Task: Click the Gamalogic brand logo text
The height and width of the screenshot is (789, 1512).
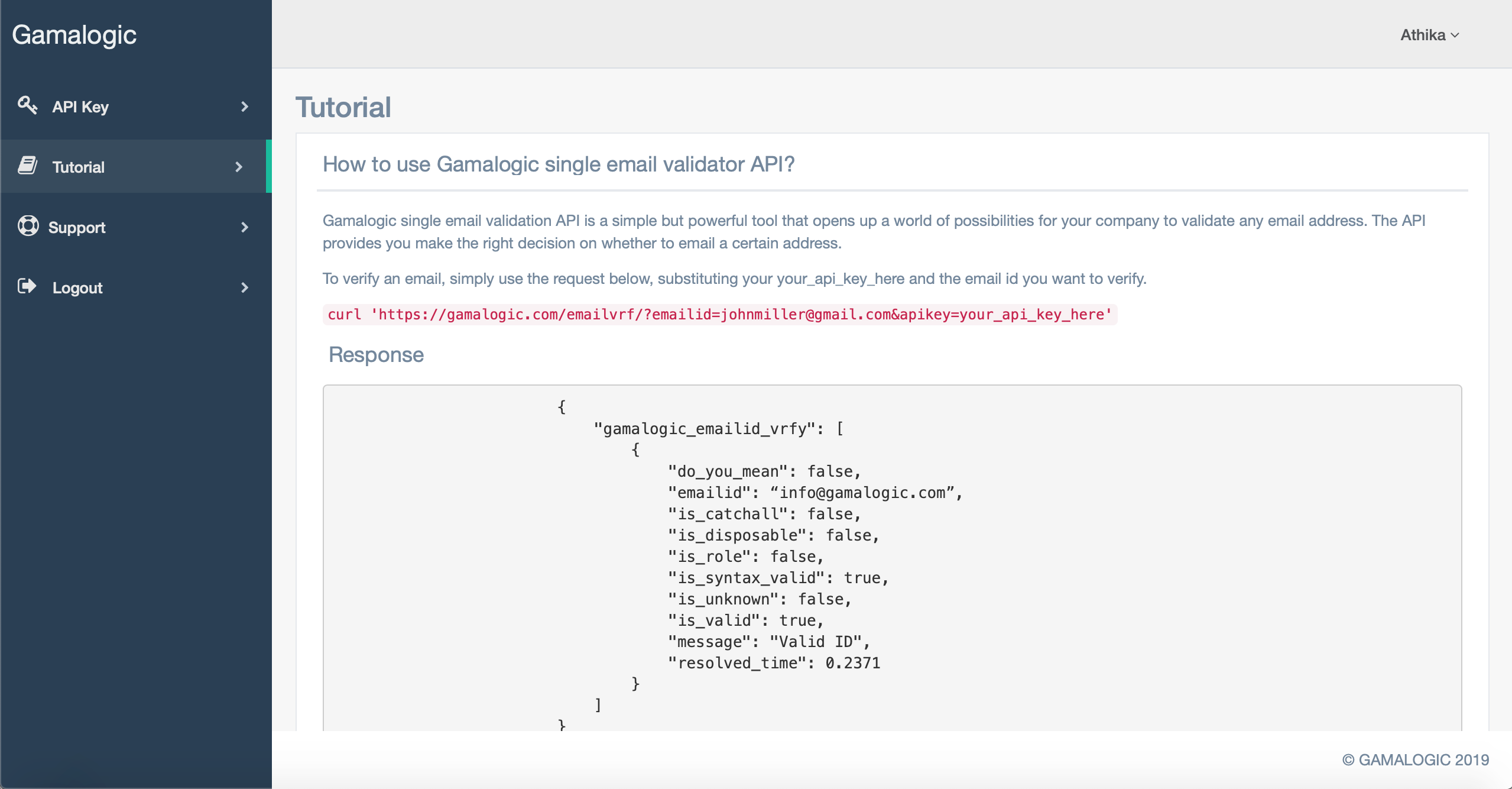Action: coord(74,35)
